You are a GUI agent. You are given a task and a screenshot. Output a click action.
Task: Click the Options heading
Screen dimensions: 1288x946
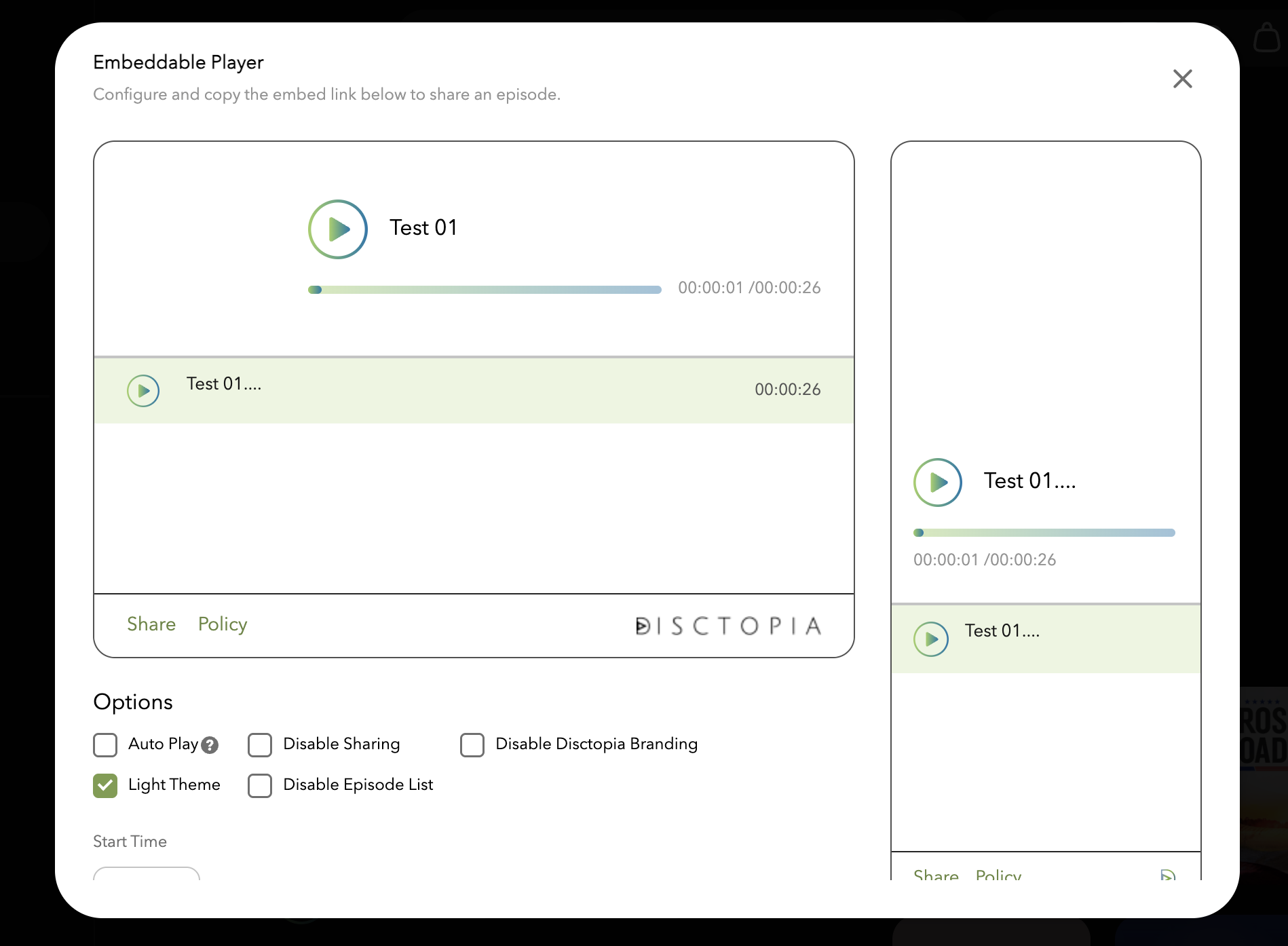point(133,702)
